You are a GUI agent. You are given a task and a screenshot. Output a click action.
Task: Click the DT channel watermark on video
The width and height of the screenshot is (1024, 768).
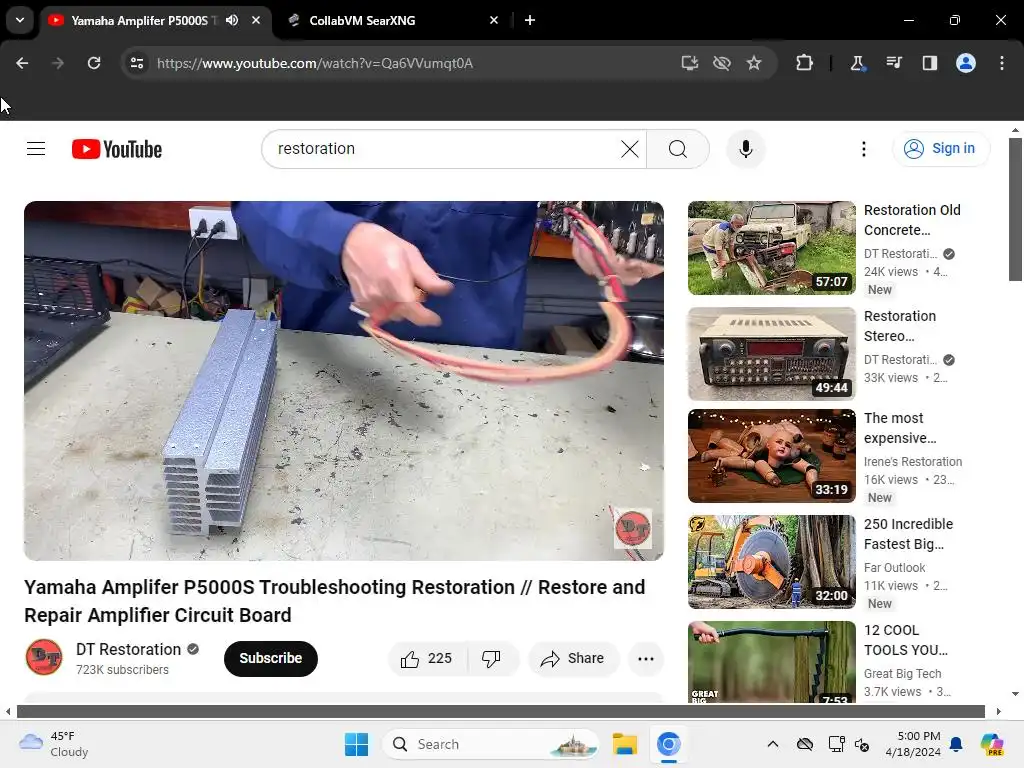coord(632,528)
